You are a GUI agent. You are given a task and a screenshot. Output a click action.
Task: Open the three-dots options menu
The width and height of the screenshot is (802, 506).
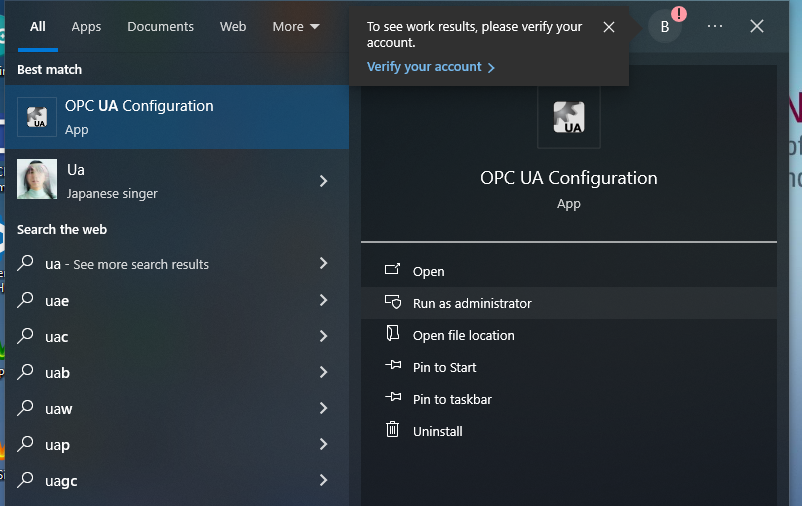tap(714, 27)
